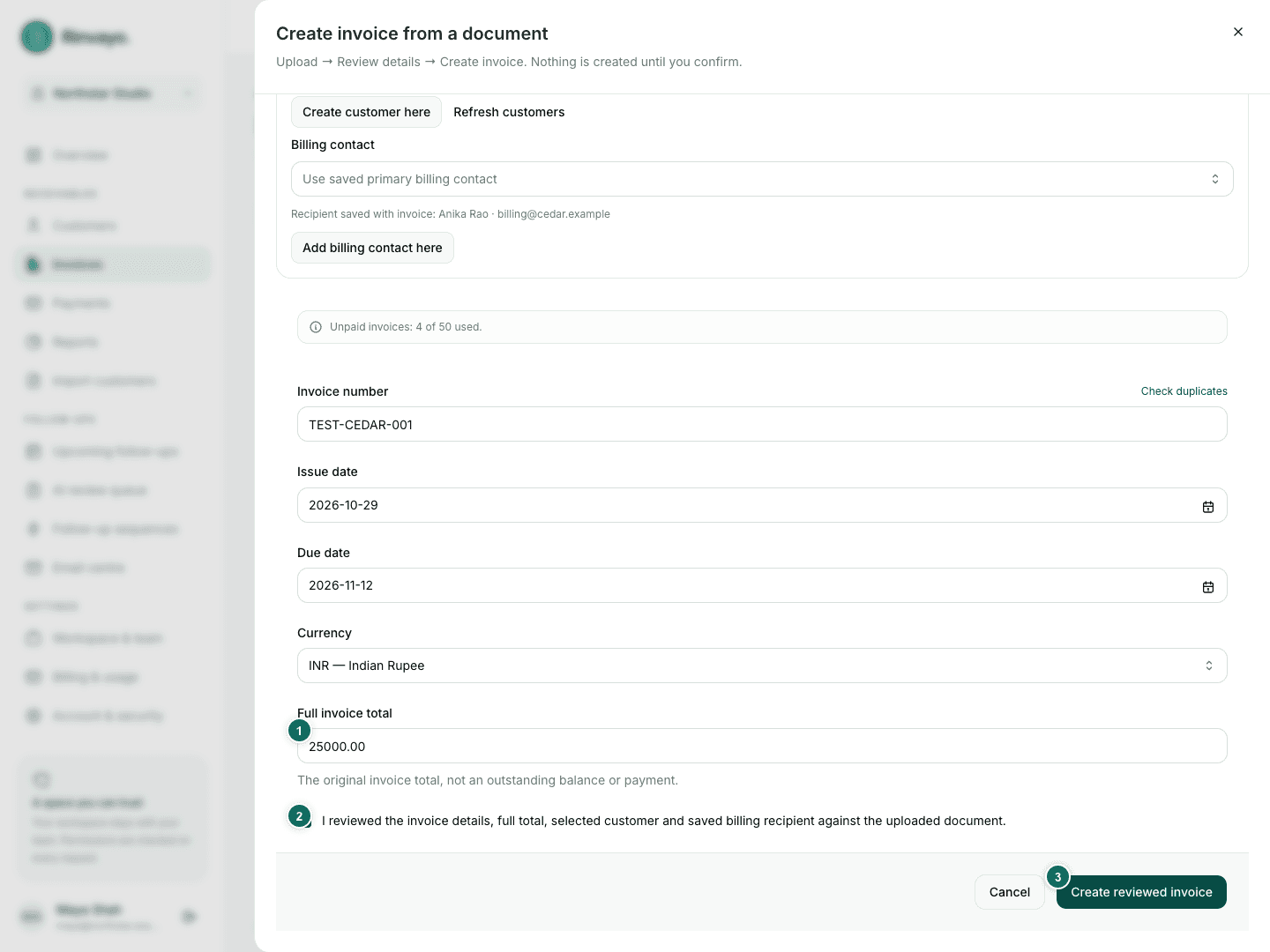Focus the Full invoice total field
1270x952 pixels.
(762, 746)
